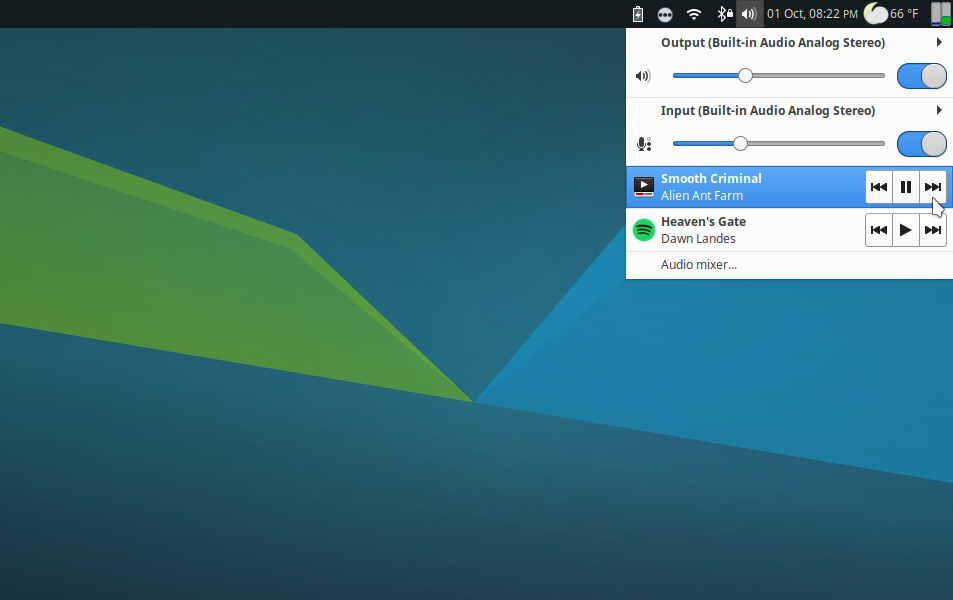Expand Input Built-in Audio device options

point(938,110)
